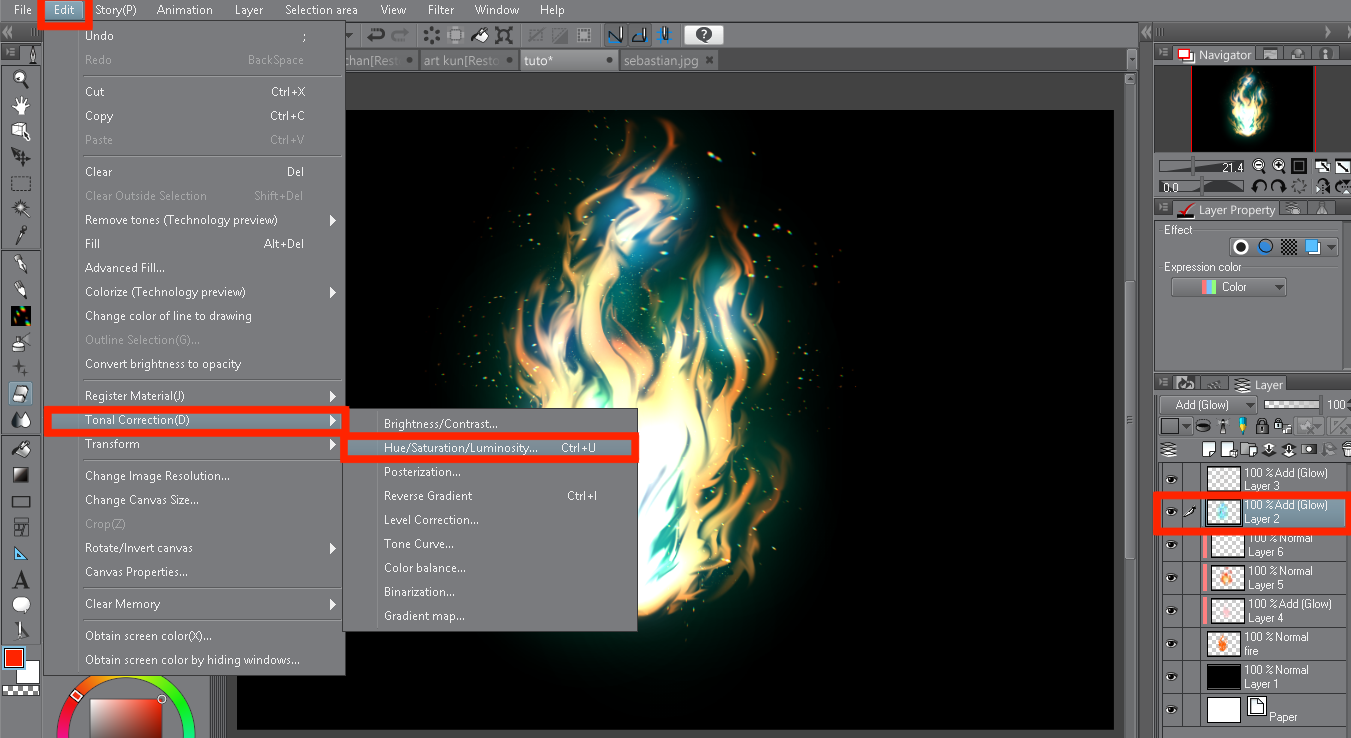Click the red main color swatch

[13, 658]
